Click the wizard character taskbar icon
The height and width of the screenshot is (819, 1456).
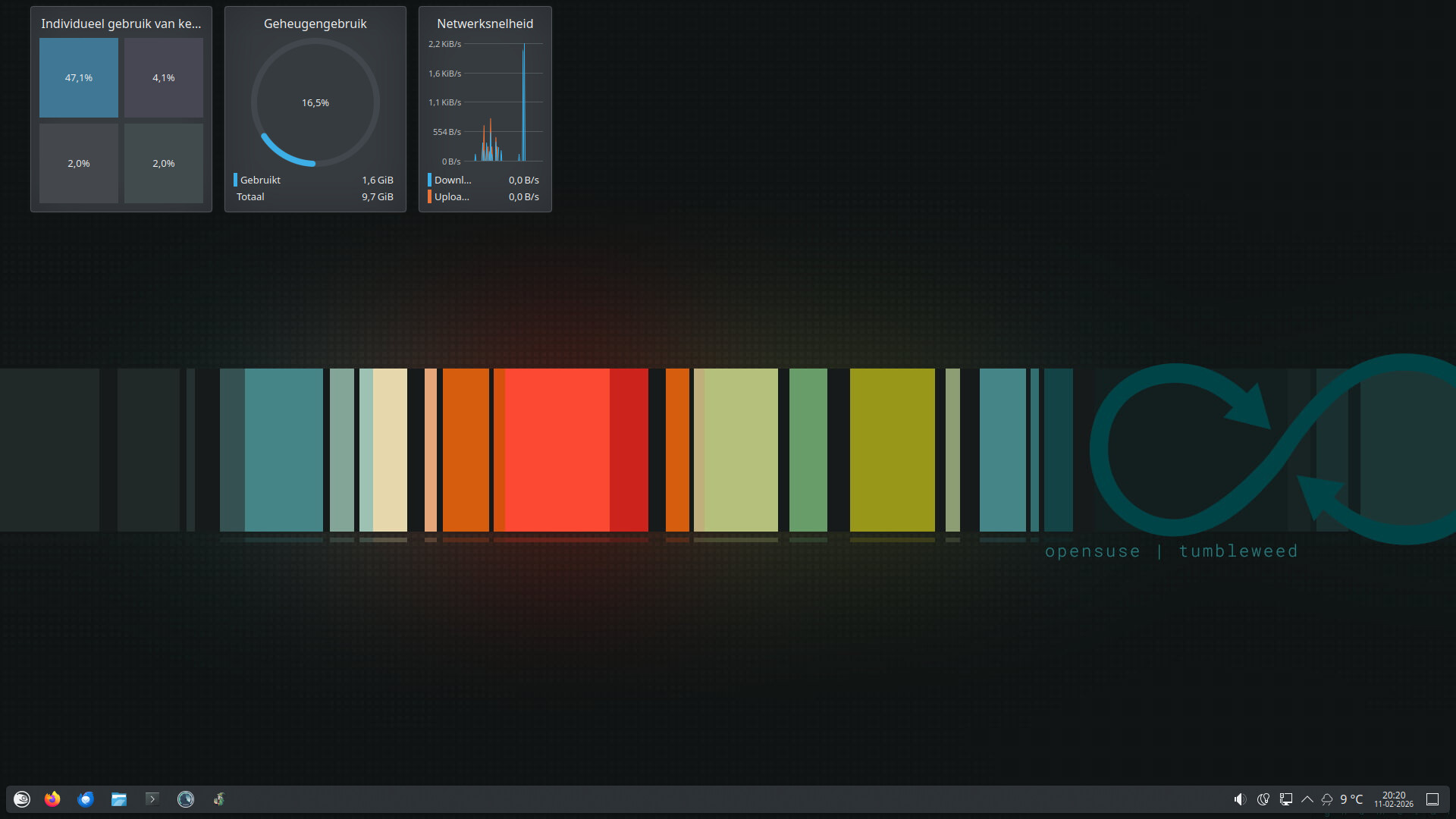[219, 799]
